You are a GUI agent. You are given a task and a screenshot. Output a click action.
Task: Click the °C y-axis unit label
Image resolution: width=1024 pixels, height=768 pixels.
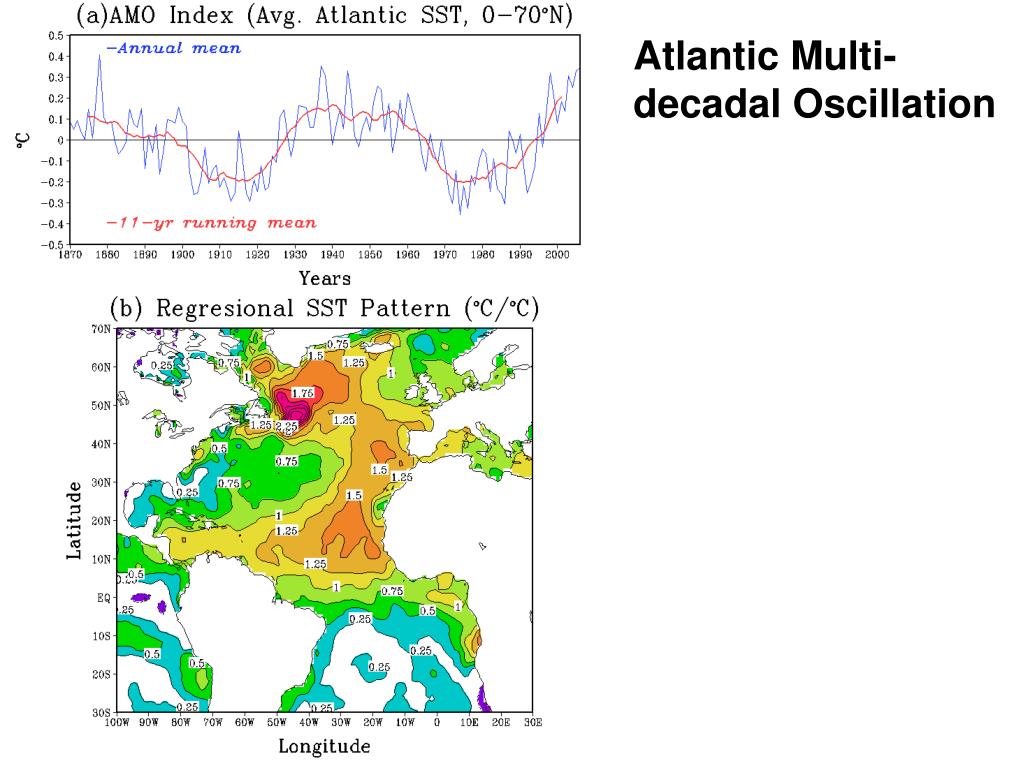(x=23, y=140)
